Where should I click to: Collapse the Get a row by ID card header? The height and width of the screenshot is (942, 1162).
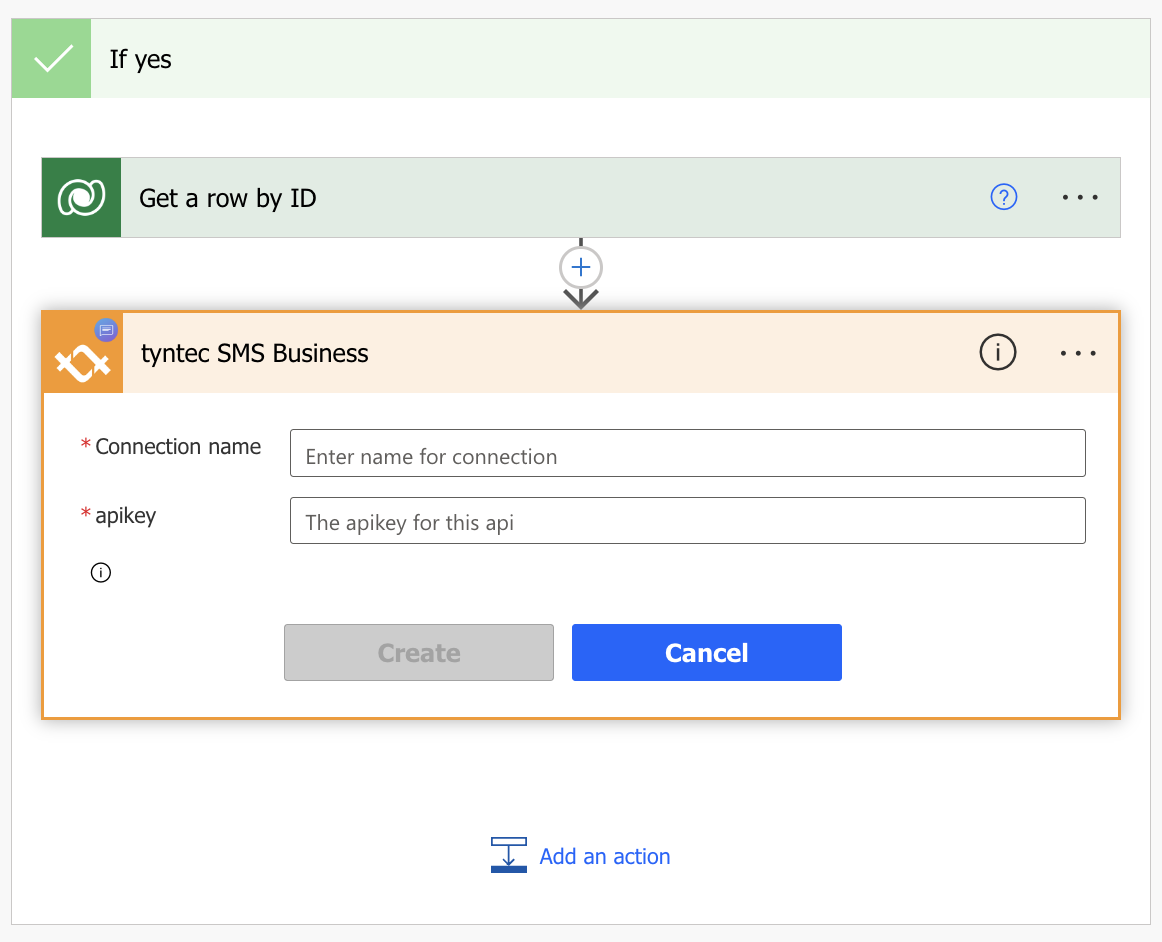tap(581, 198)
